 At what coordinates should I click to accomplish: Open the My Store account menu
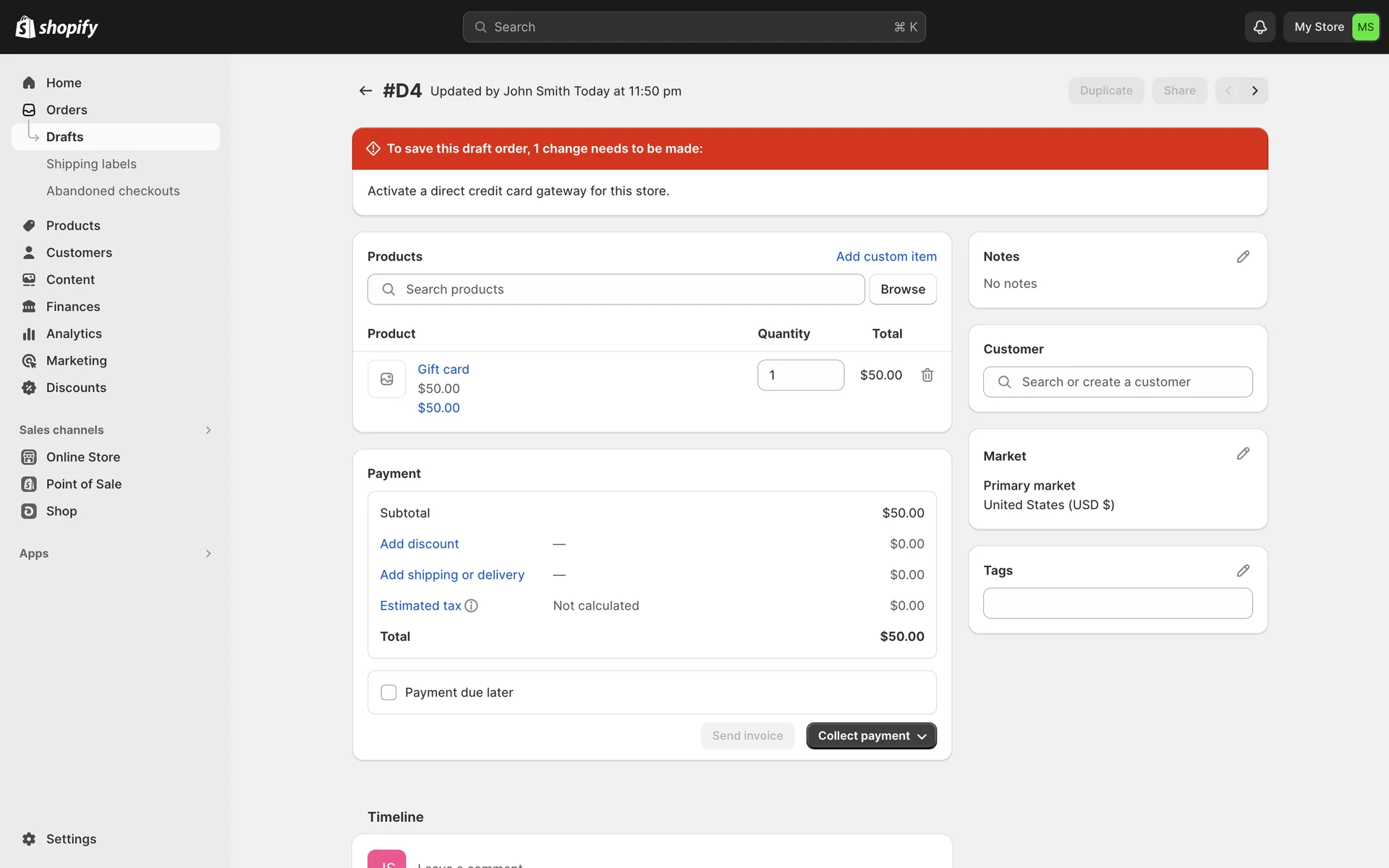(1331, 27)
